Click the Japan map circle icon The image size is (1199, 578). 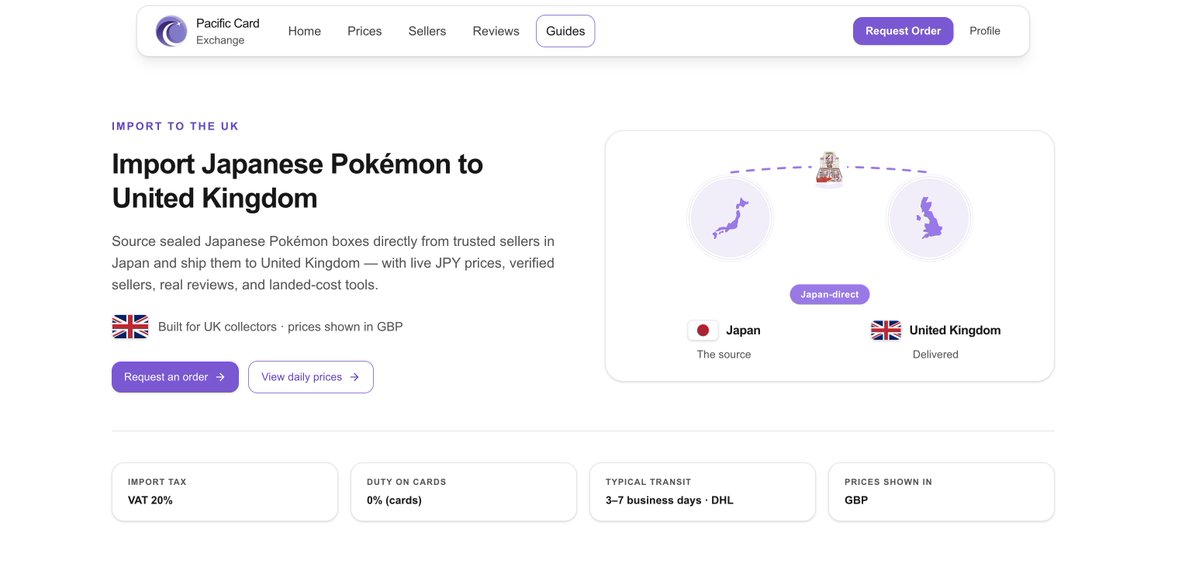(730, 218)
